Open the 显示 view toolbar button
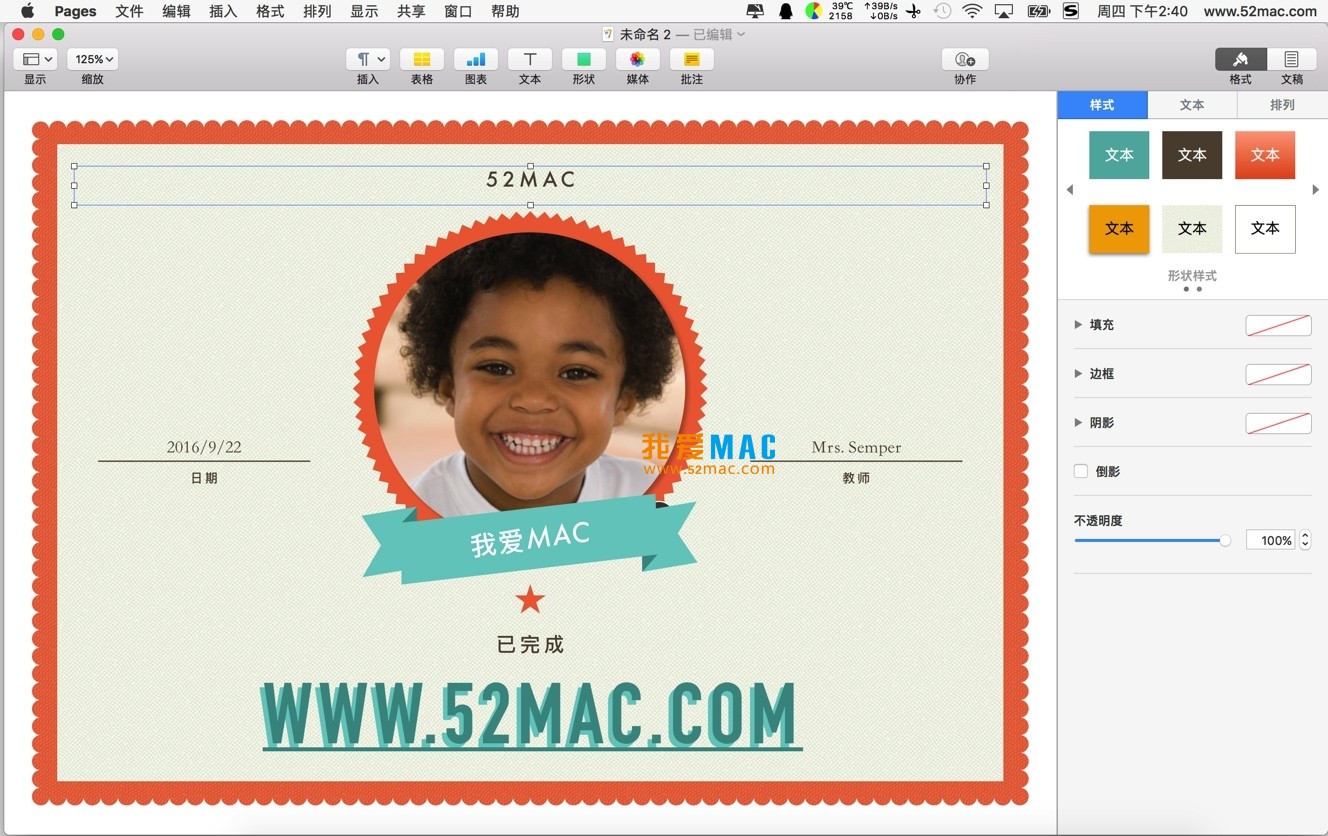 tap(35, 59)
